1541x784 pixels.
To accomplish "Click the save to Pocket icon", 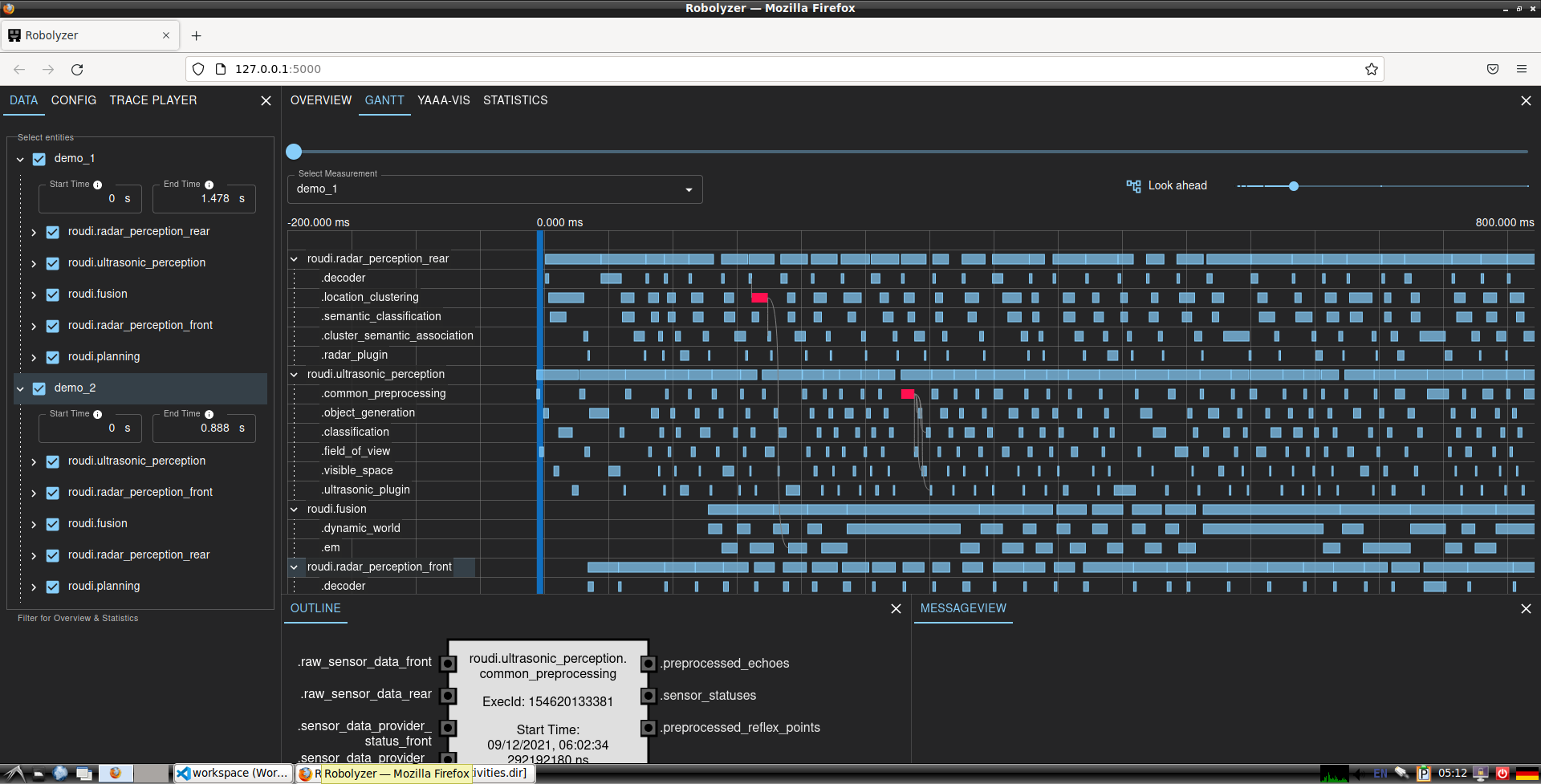I will tap(1493, 70).
